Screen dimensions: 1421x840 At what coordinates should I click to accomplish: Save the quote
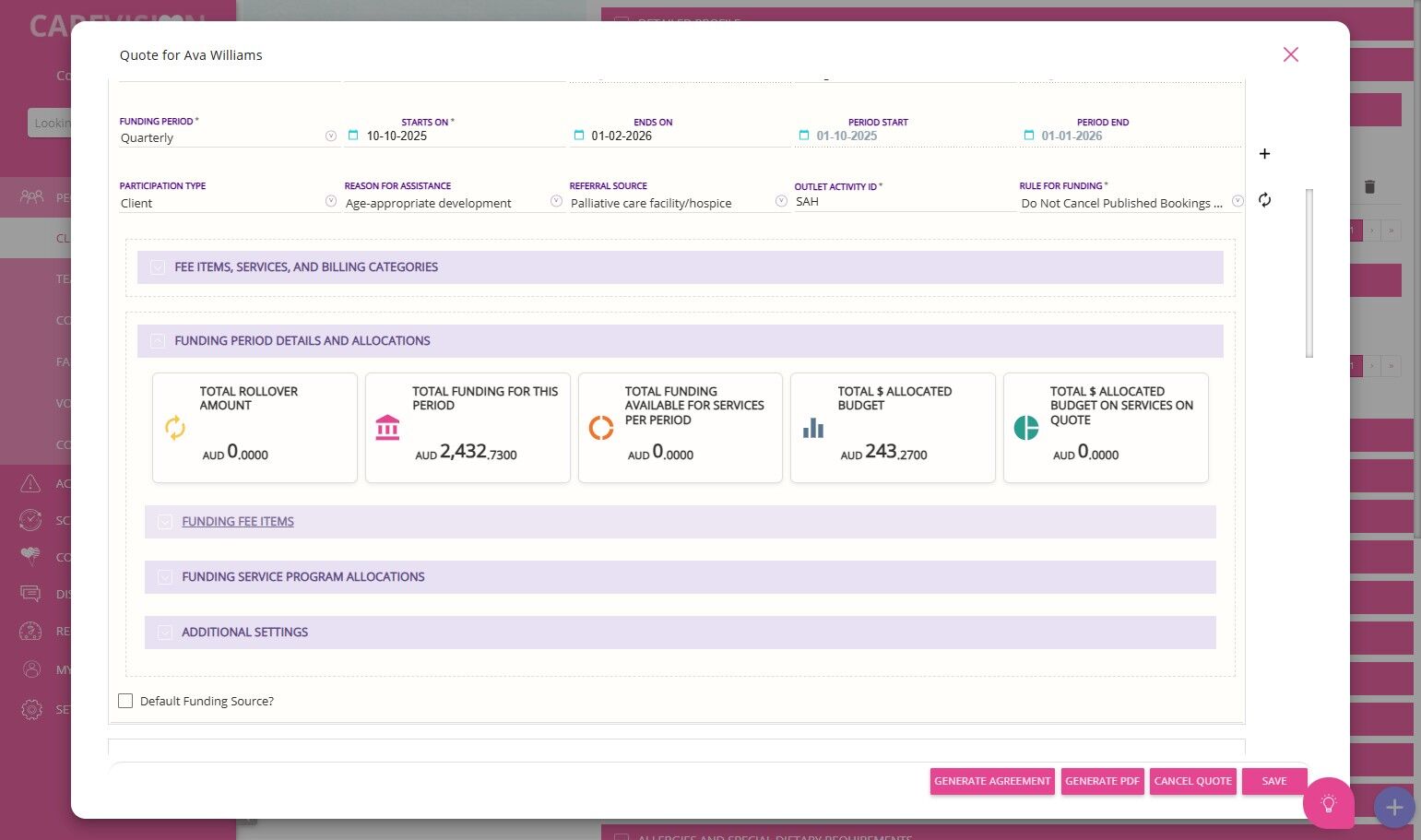pos(1274,781)
